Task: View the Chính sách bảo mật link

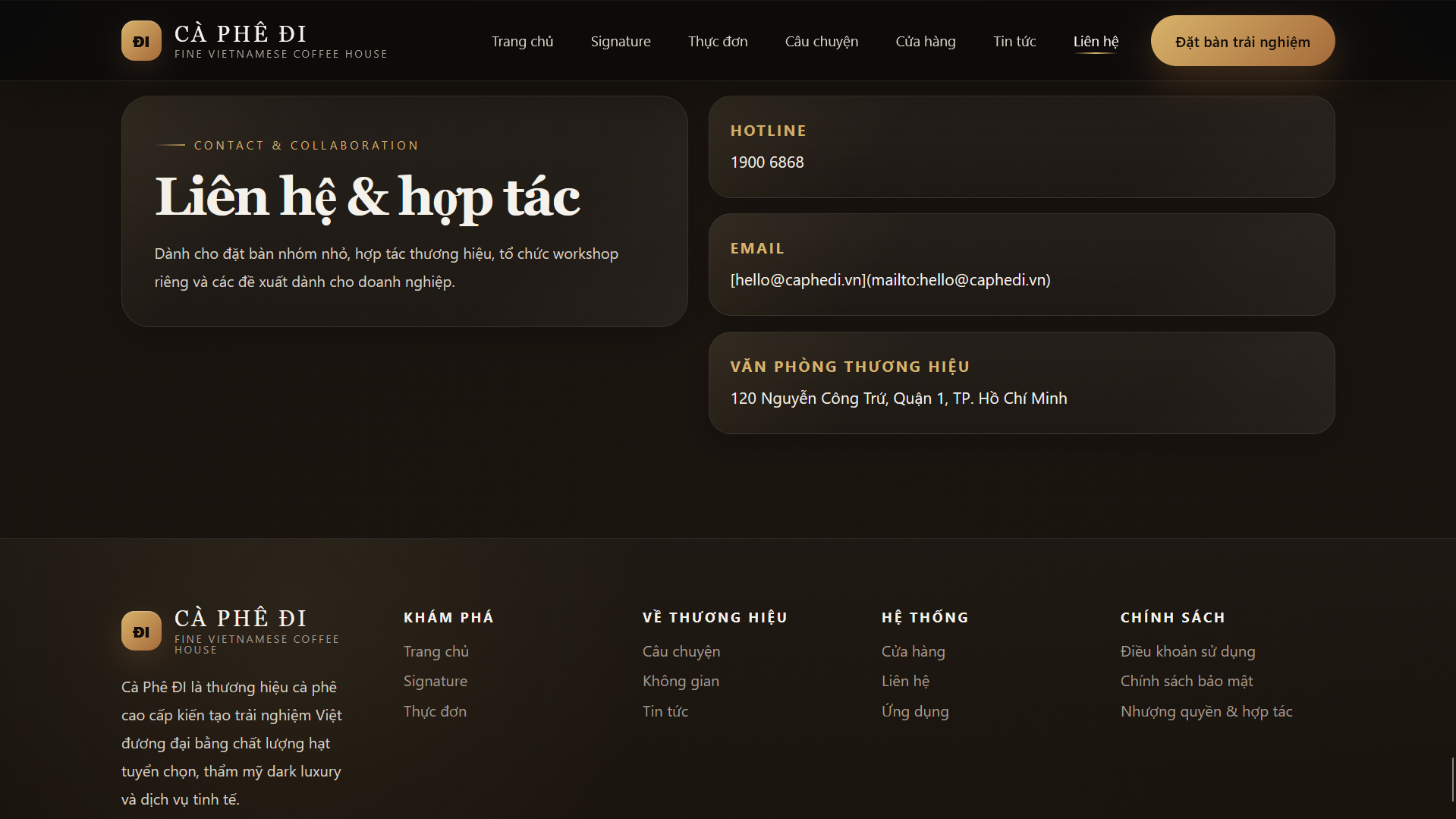Action: [x=1186, y=681]
